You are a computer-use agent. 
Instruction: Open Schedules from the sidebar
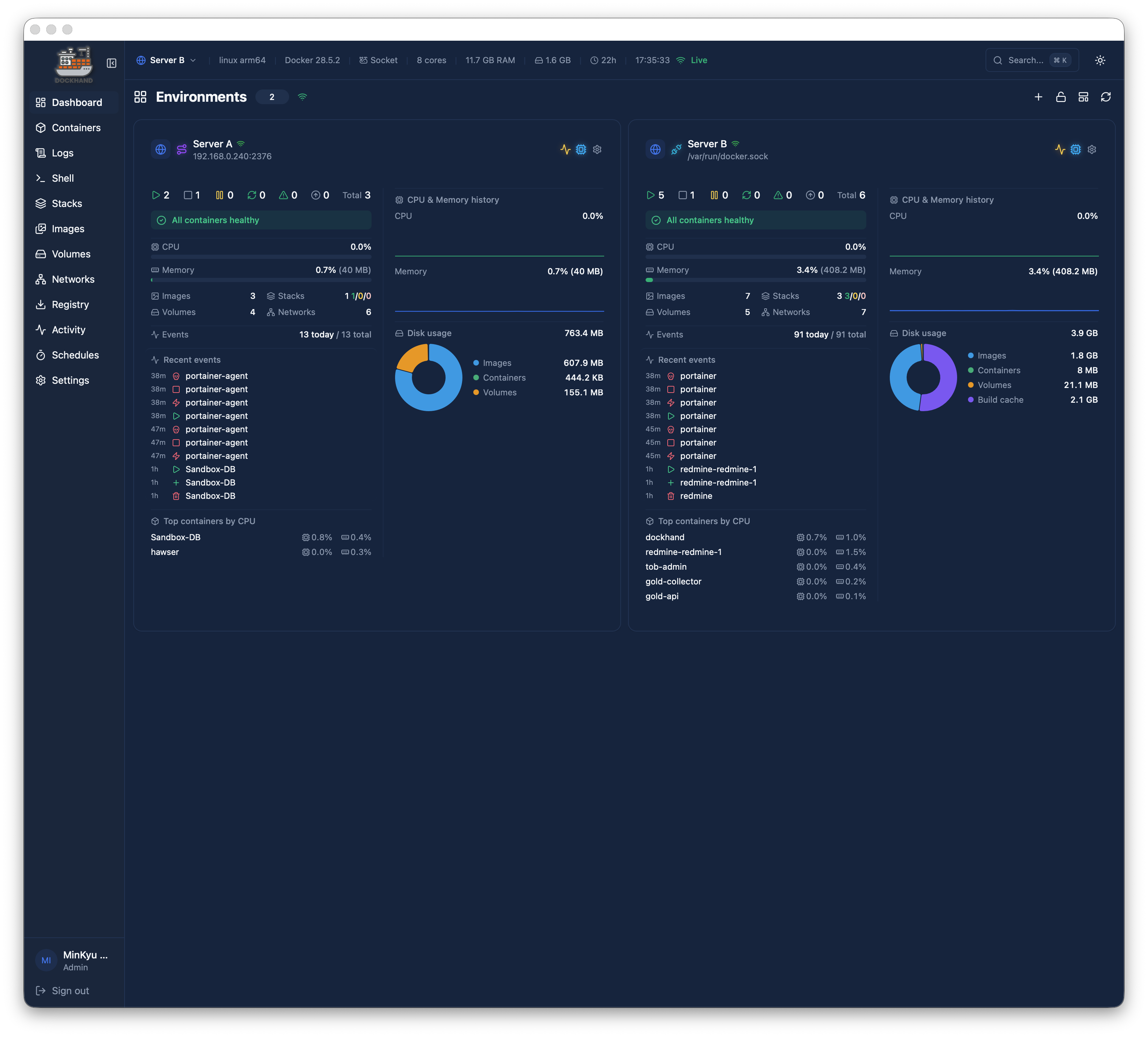(x=75, y=355)
